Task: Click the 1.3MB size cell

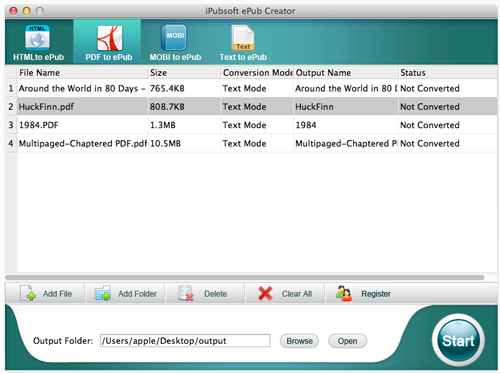Action: click(x=163, y=125)
